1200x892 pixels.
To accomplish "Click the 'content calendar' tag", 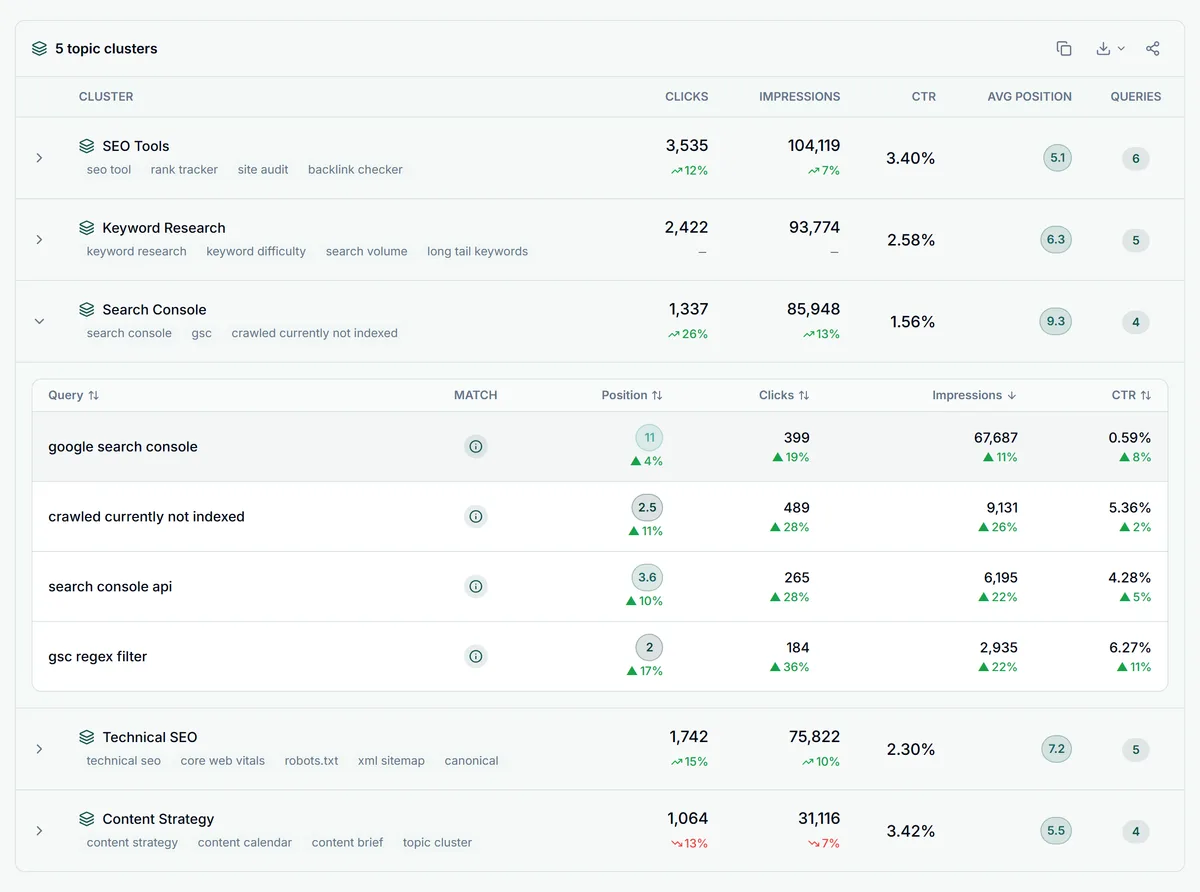I will point(245,843).
